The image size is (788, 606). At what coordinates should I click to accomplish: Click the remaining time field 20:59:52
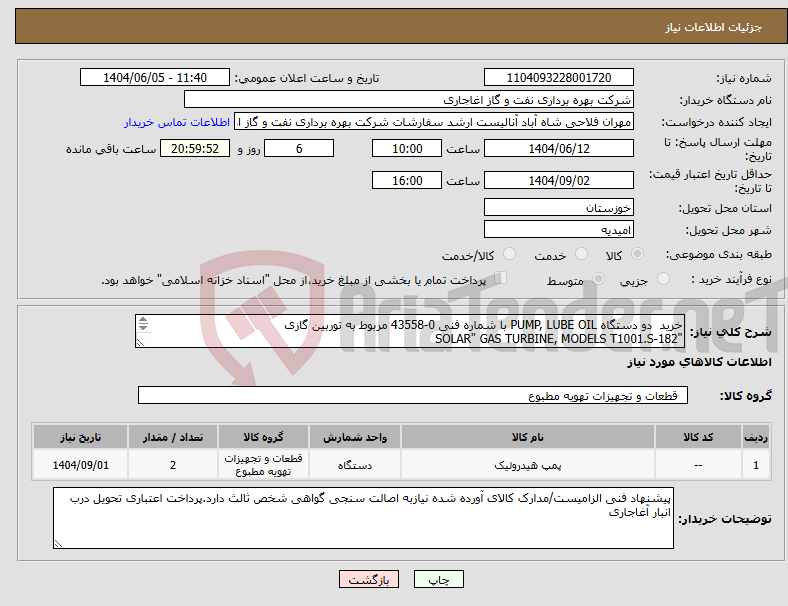(195, 148)
